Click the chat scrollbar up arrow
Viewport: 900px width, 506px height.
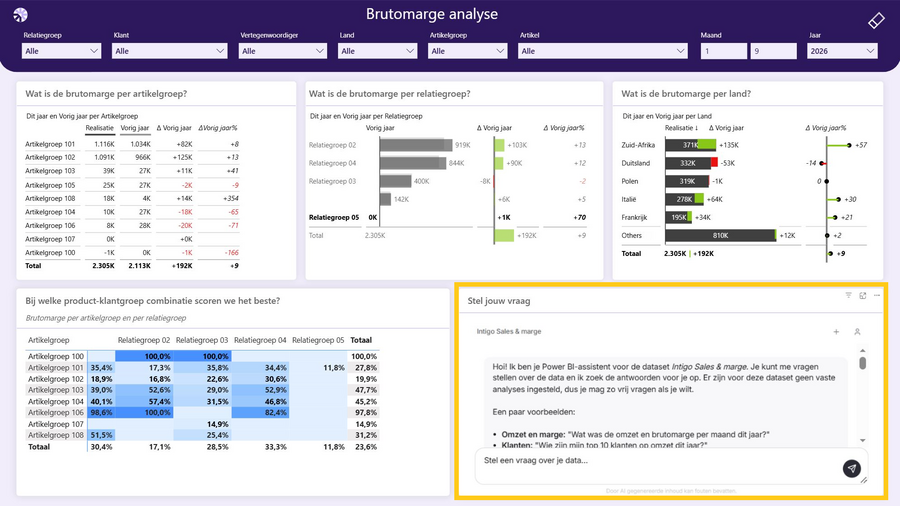(863, 351)
